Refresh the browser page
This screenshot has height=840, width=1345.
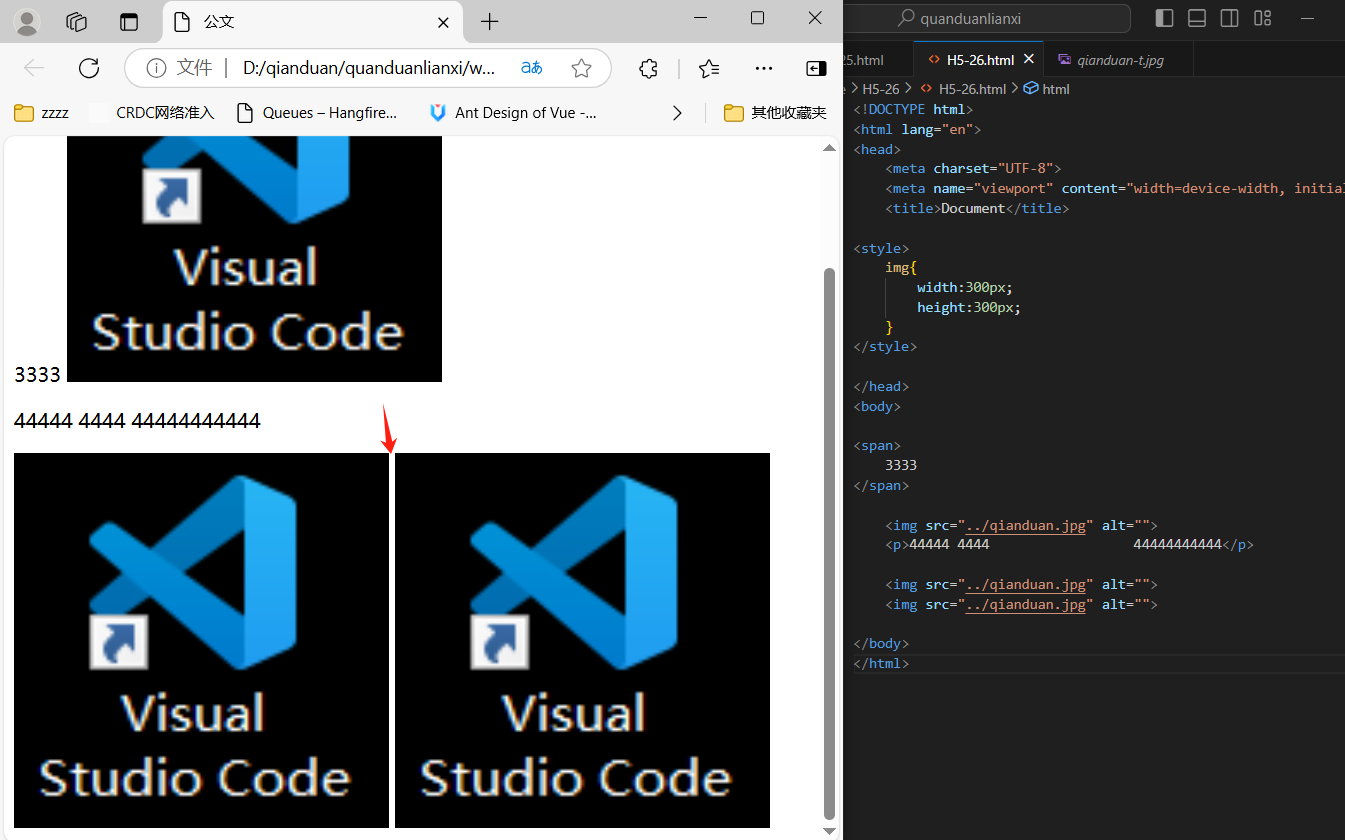89,68
